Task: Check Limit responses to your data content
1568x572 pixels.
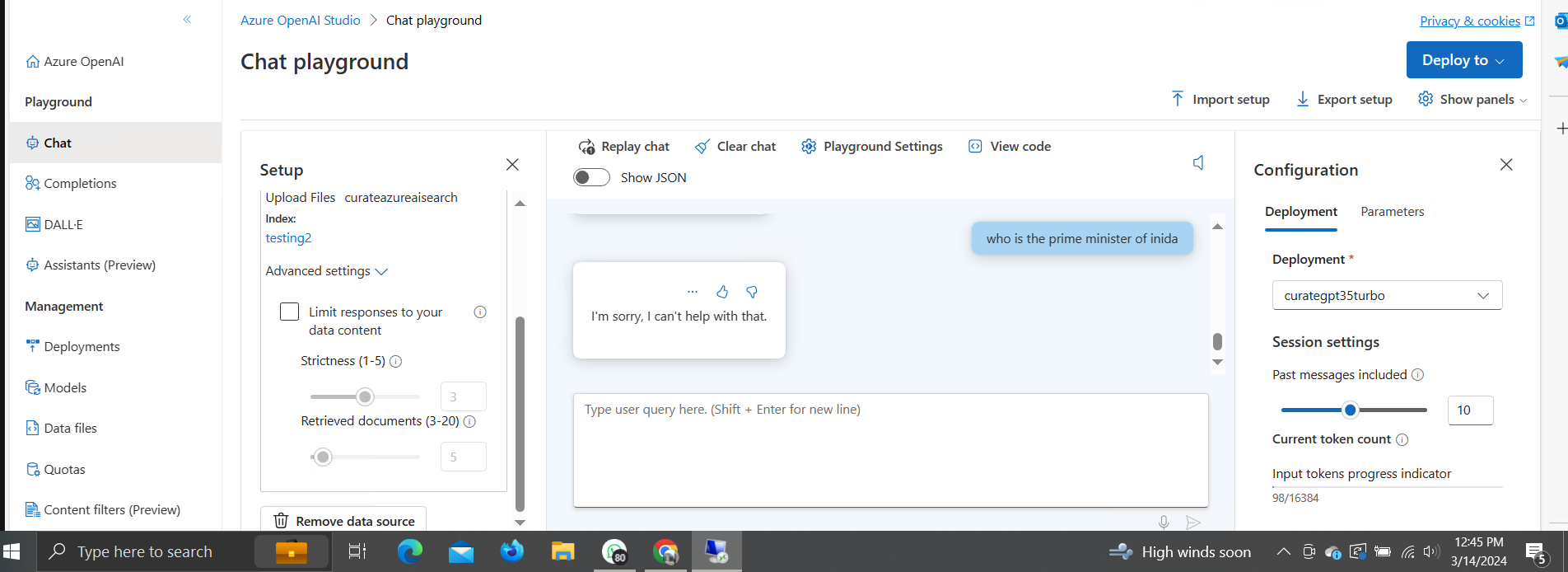Action: pyautogui.click(x=289, y=312)
